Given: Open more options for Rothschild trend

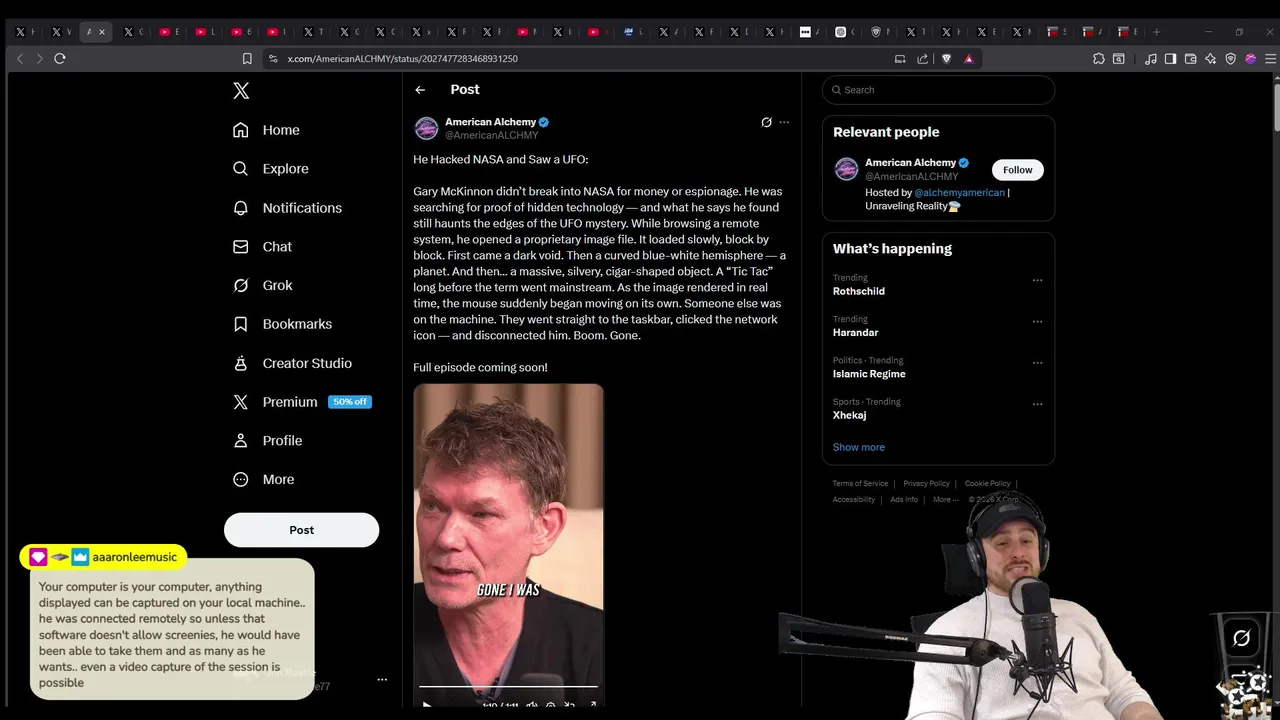Looking at the screenshot, I should [x=1037, y=280].
